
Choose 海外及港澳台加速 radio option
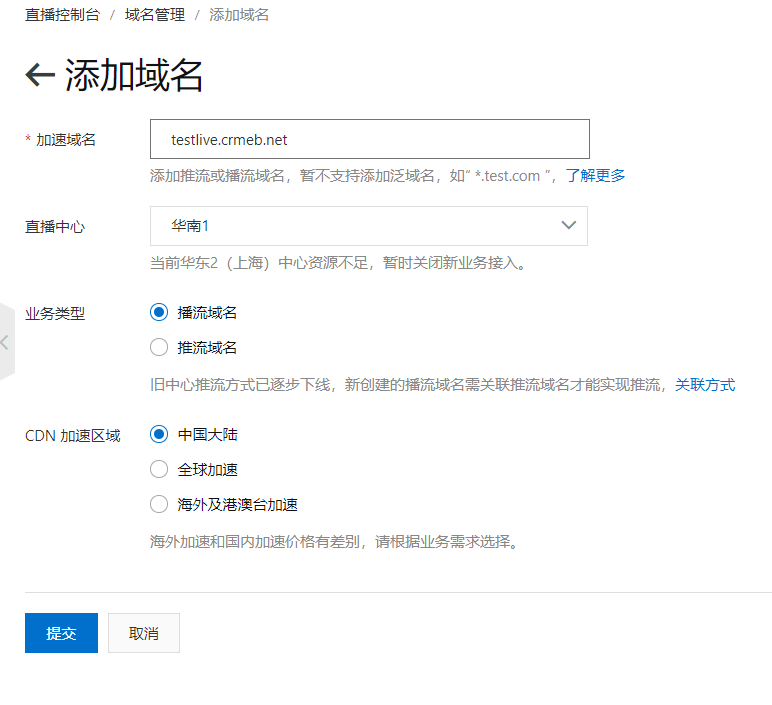pos(159,504)
